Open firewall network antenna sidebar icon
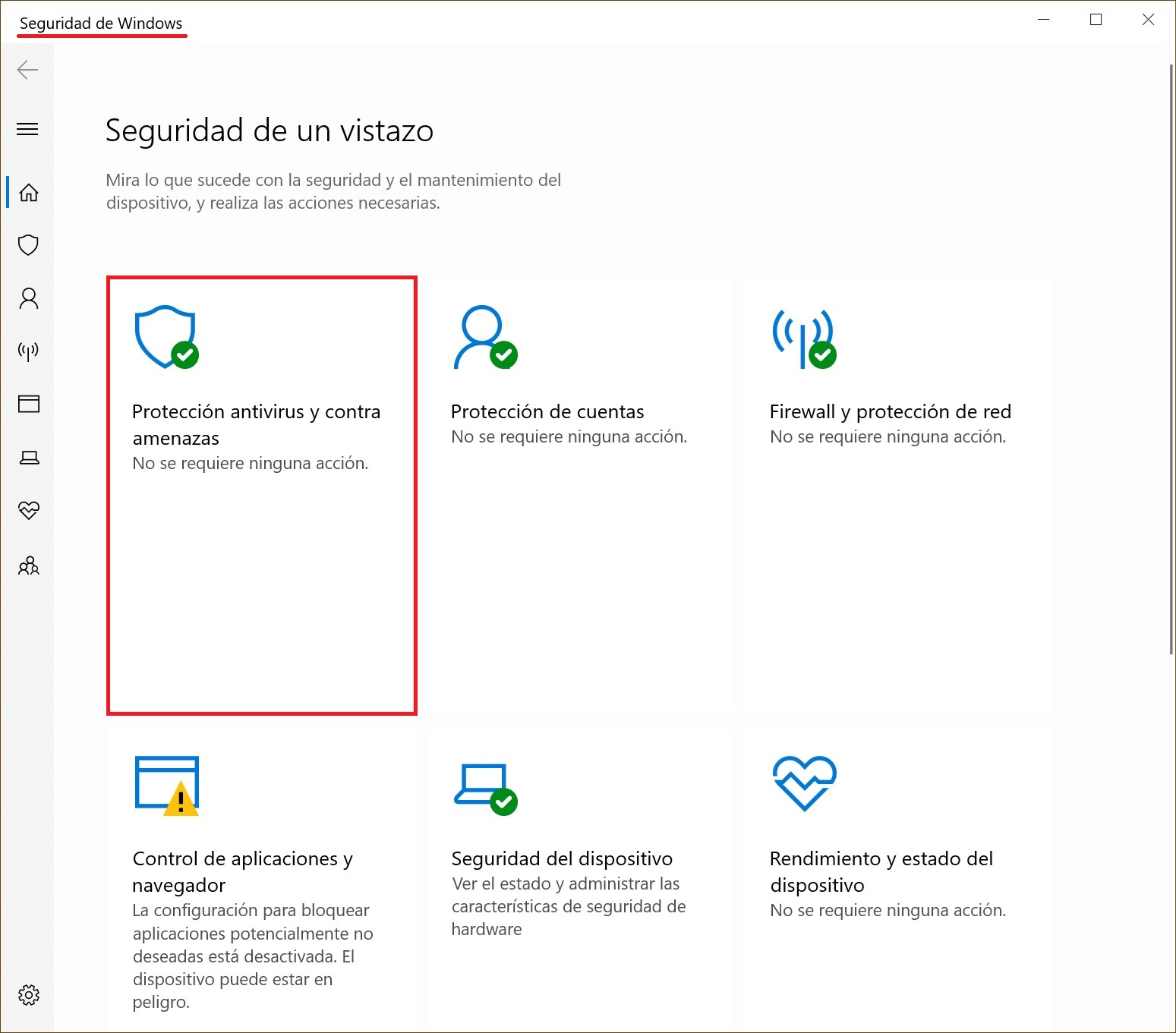The width and height of the screenshot is (1176, 1033). [29, 351]
